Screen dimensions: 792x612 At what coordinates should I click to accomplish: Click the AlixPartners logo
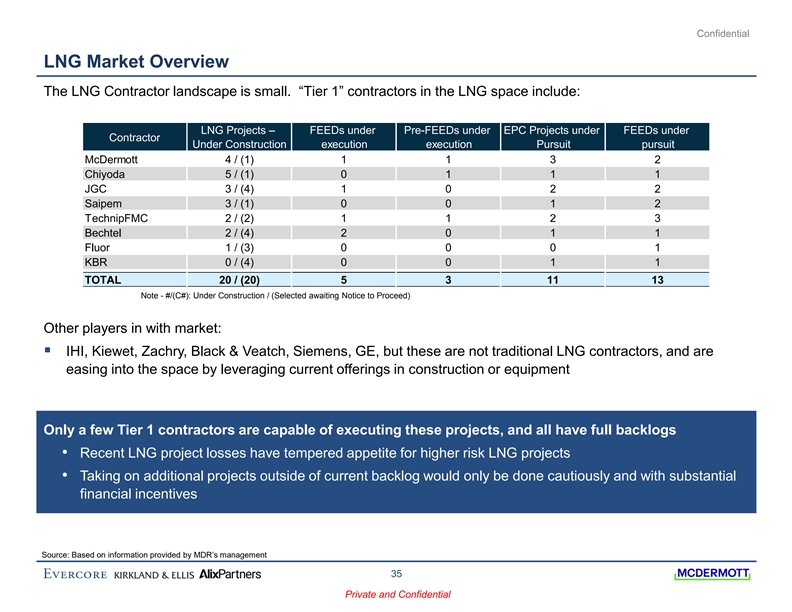point(230,574)
